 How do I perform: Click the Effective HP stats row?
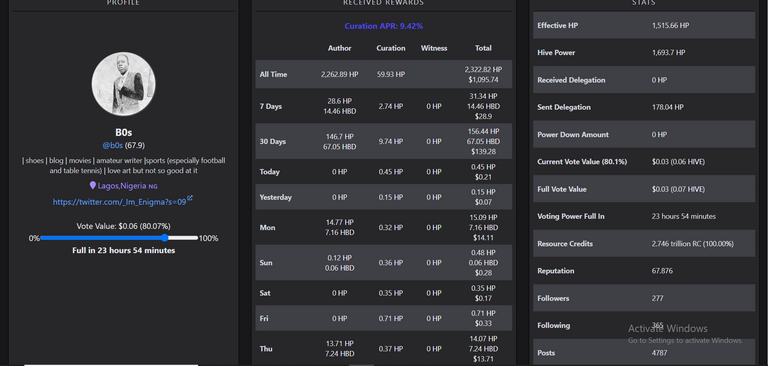644,25
